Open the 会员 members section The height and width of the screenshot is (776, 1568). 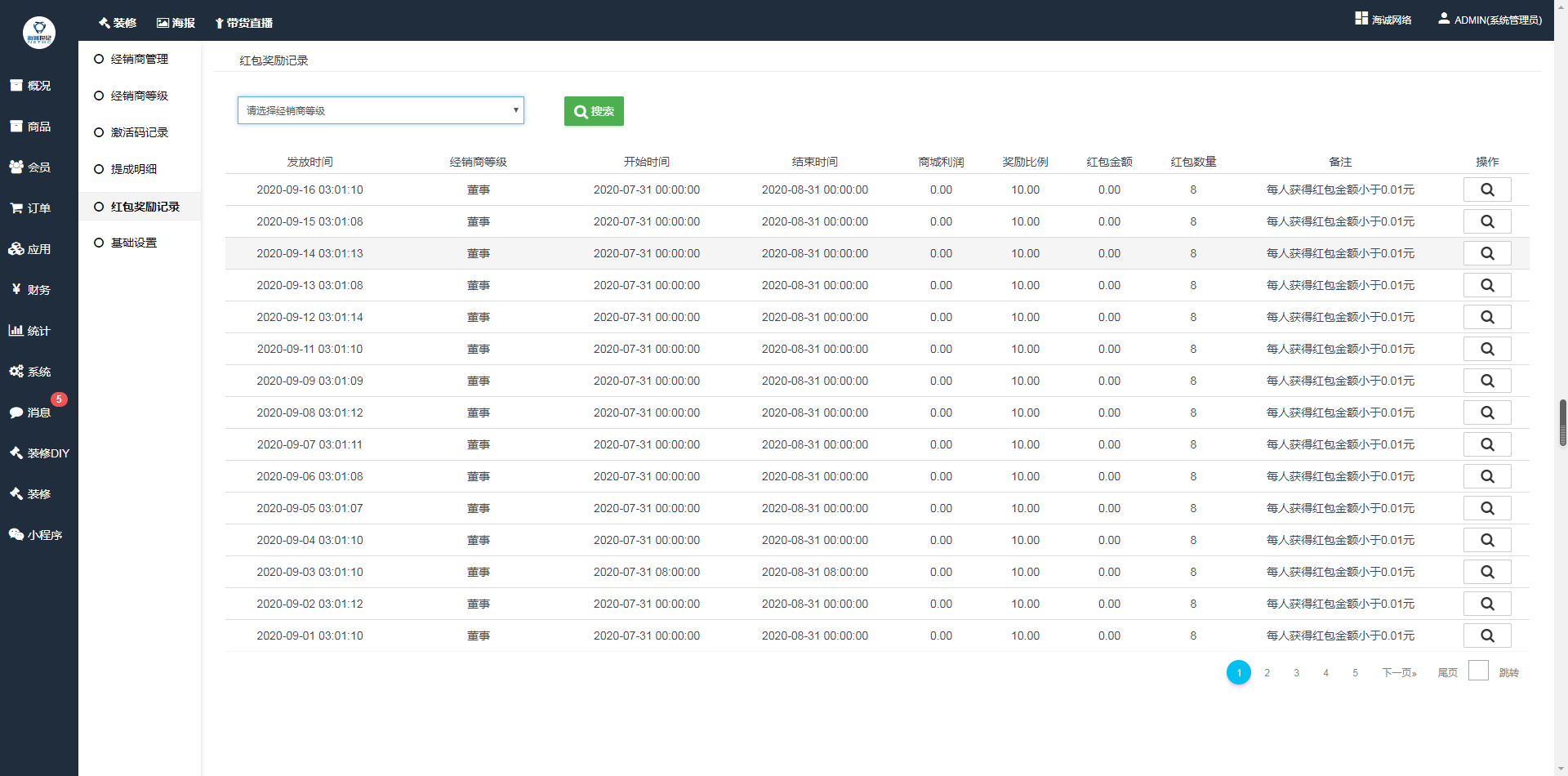[30, 167]
